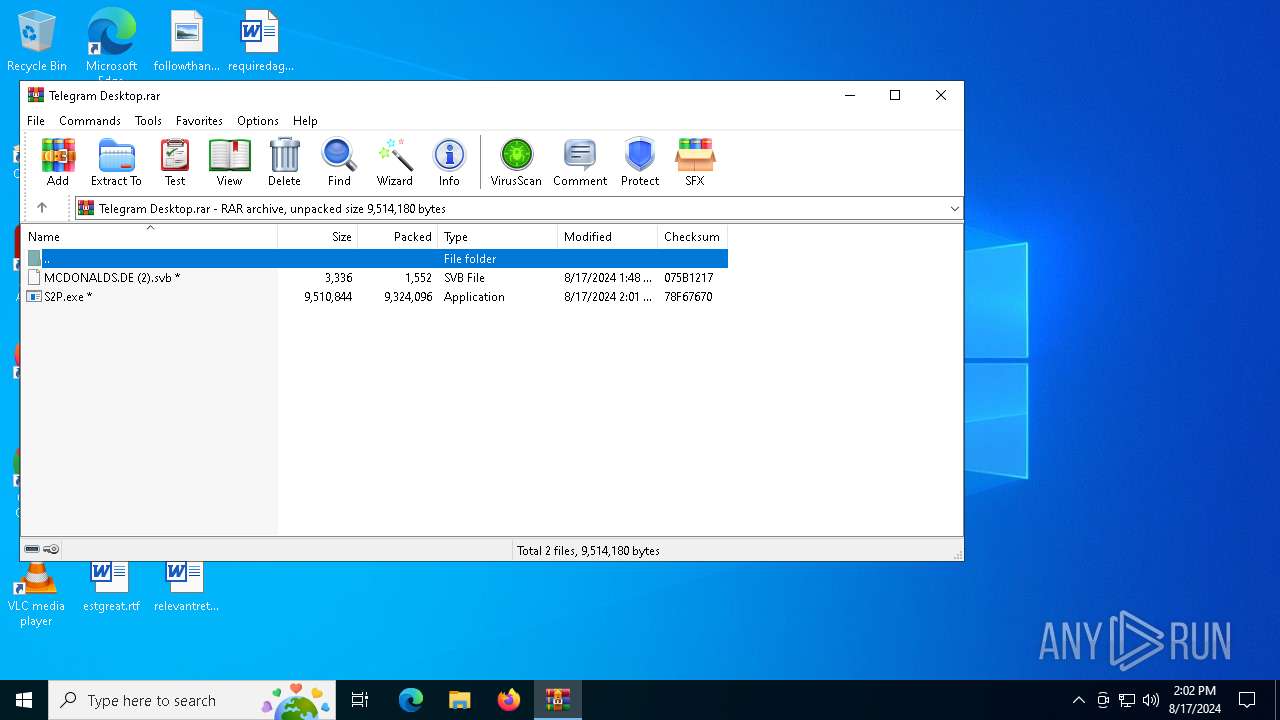
Task: Select the relevantret desktop document
Action: 186,587
